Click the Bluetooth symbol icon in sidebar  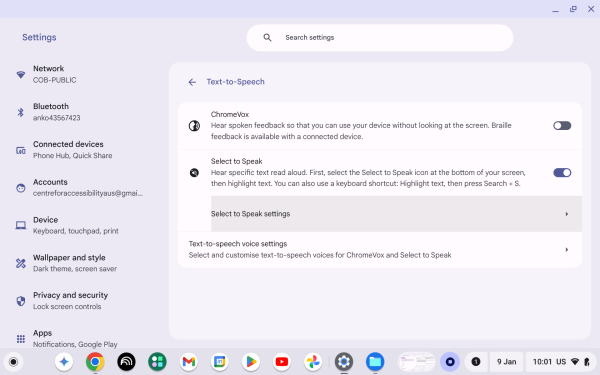tap(21, 112)
